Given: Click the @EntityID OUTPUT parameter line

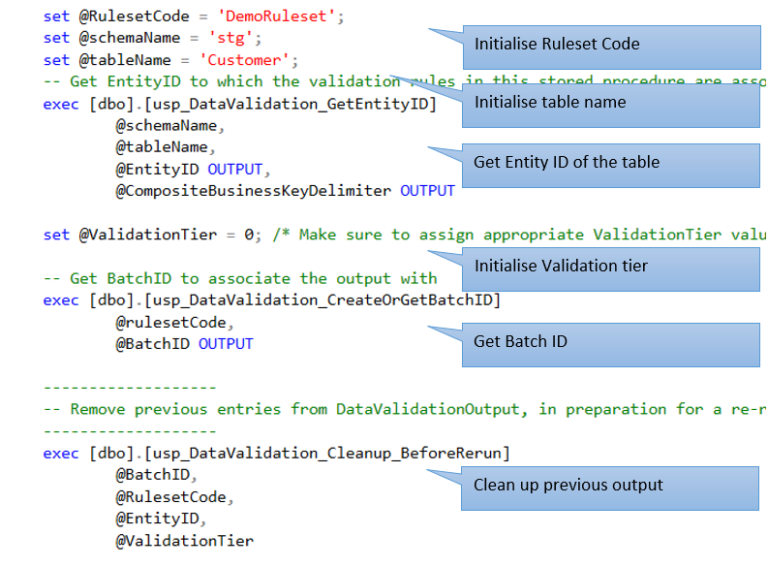Looking at the screenshot, I should pyautogui.click(x=192, y=169).
